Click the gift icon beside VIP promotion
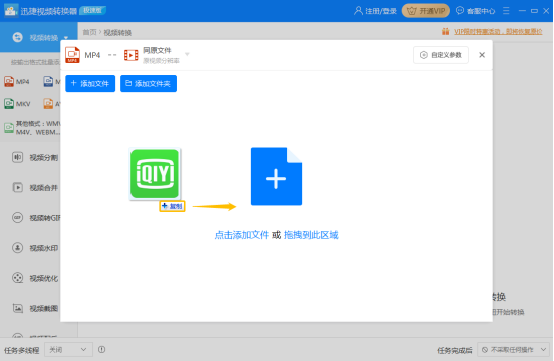This screenshot has height=361, width=554. (x=446, y=31)
